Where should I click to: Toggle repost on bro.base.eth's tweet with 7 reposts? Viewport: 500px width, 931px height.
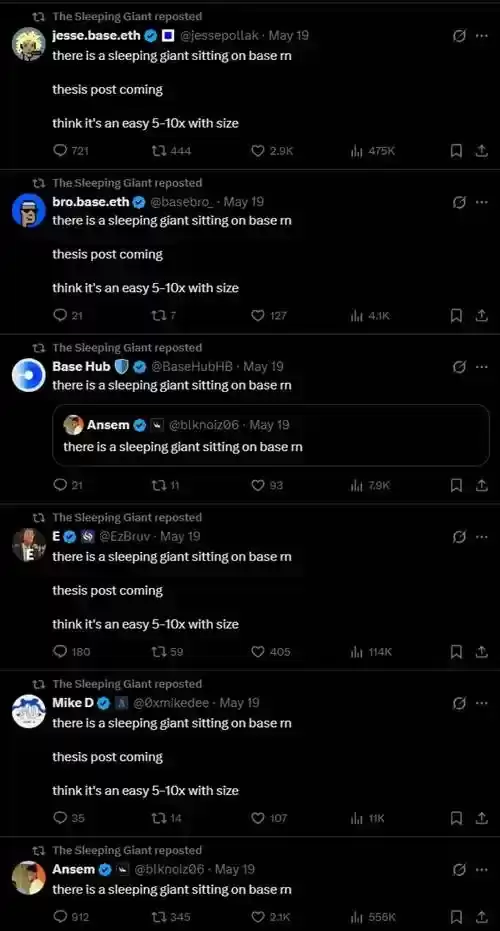click(164, 316)
